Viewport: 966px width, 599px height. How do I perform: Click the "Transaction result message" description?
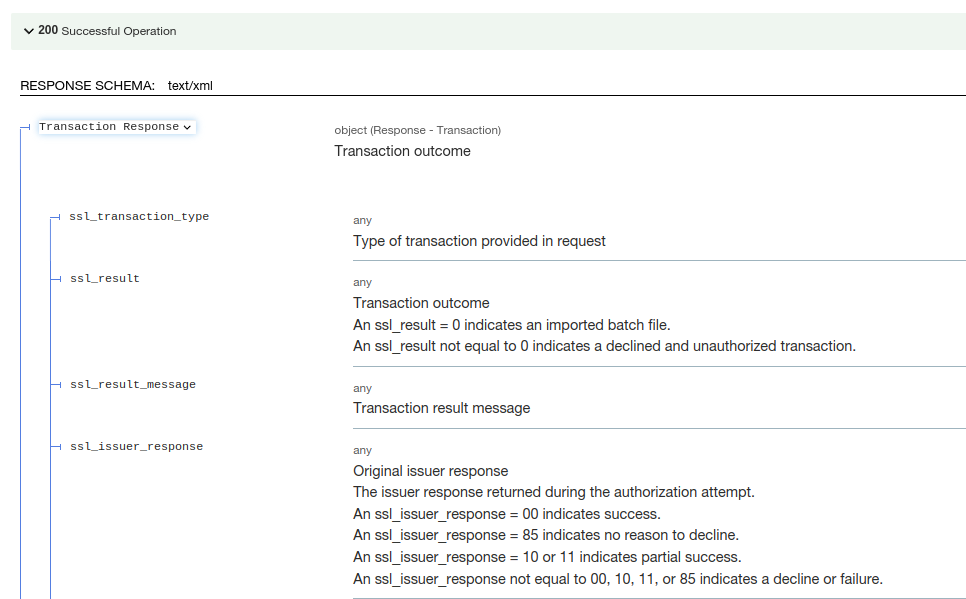click(441, 408)
